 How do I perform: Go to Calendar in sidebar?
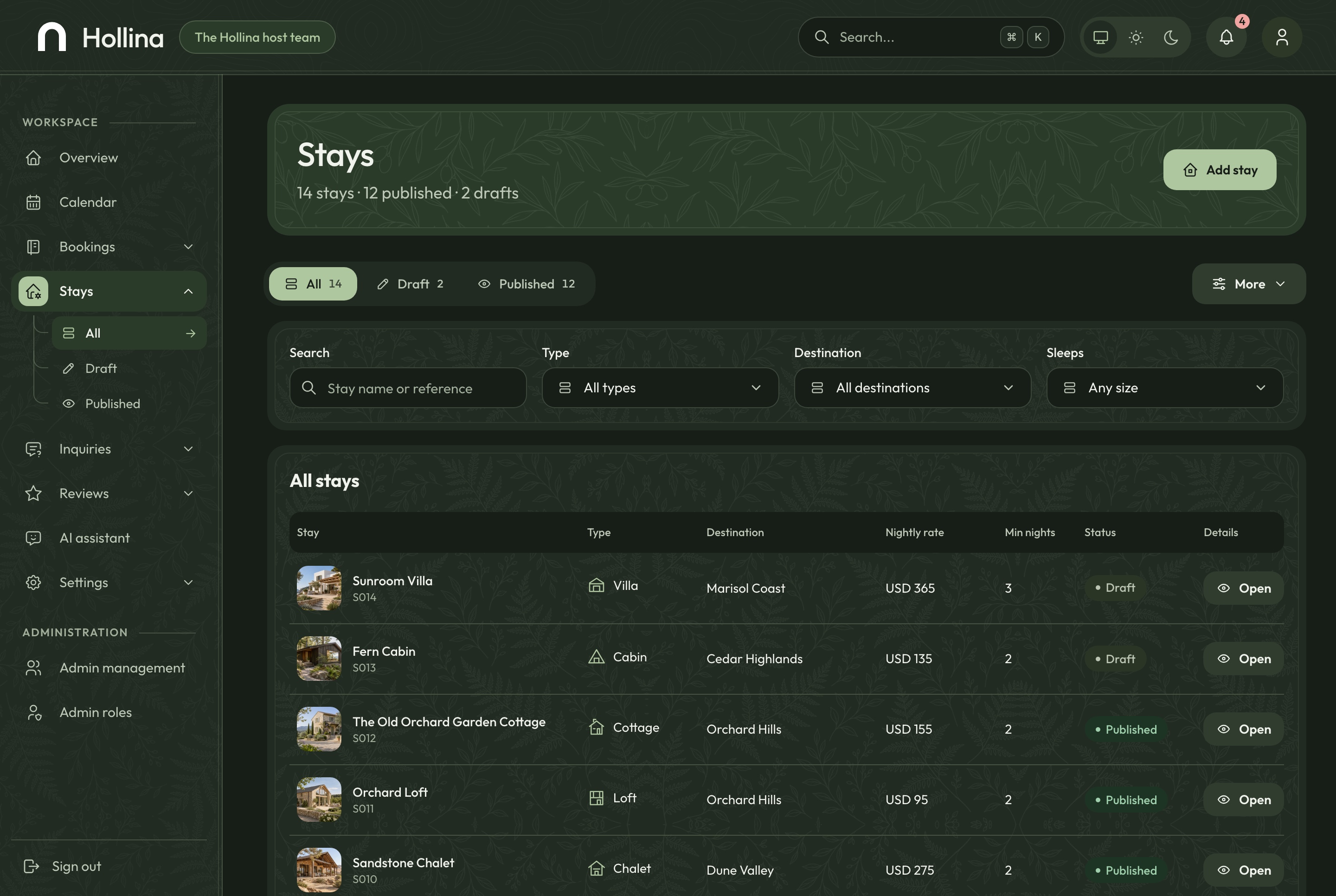pos(109,202)
